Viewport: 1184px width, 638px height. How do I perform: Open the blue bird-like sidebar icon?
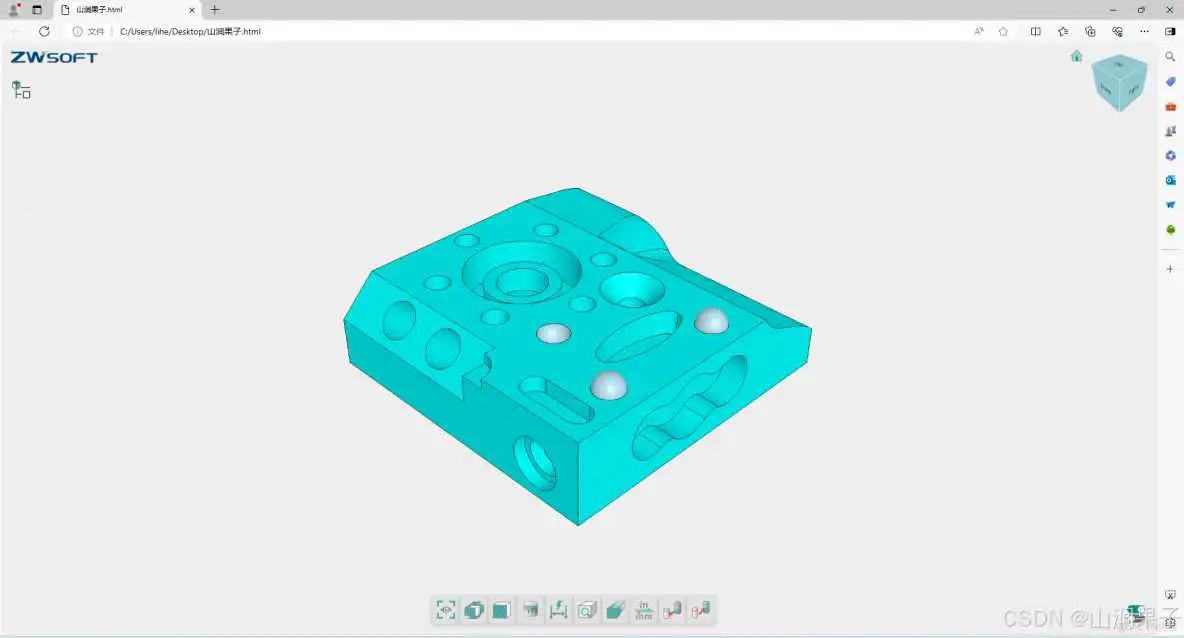[x=1170, y=205]
